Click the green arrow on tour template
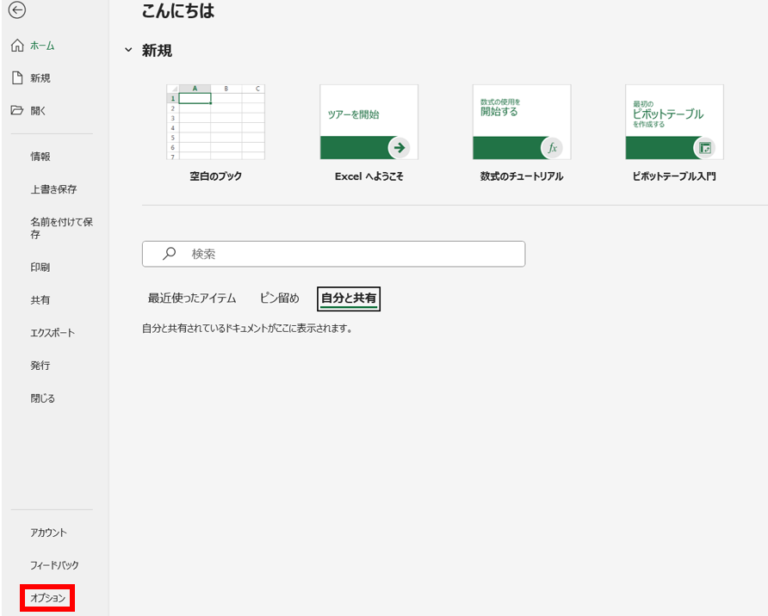This screenshot has height=616, width=768. click(399, 148)
